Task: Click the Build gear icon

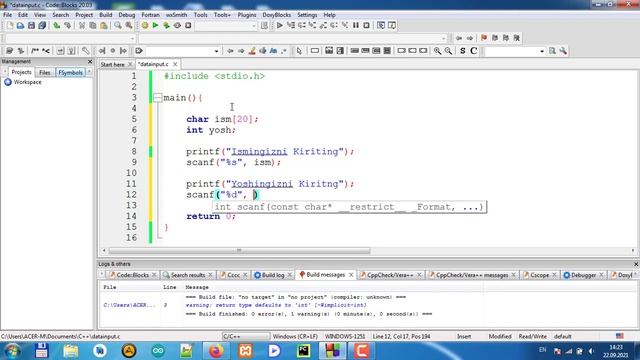Action: (145, 26)
